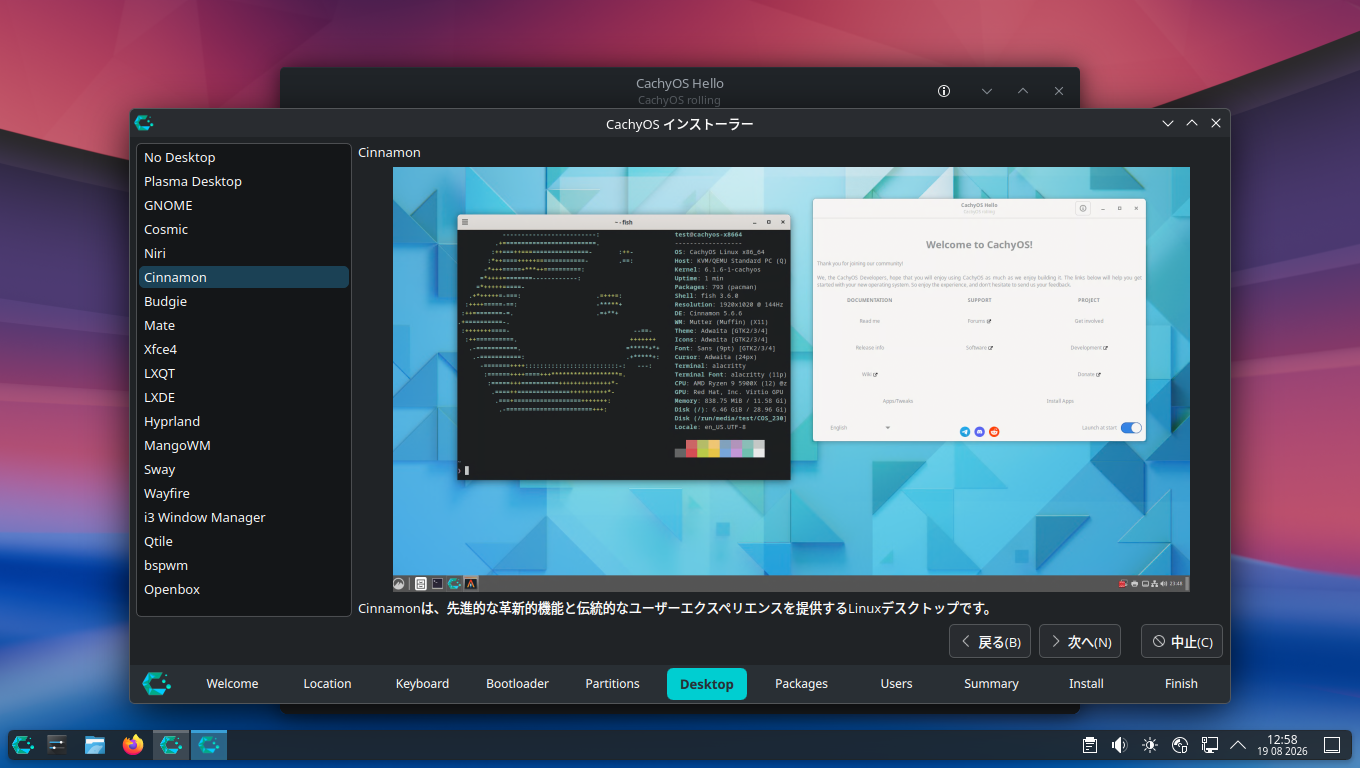Go to the Finish step
The height and width of the screenshot is (768, 1360).
pos(1181,684)
